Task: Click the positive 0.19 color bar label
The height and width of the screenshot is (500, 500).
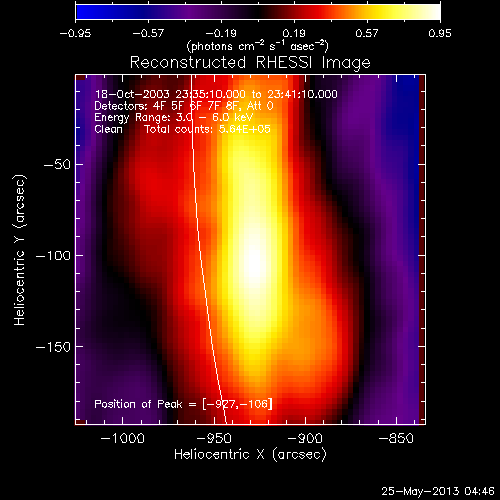Action: [x=294, y=33]
